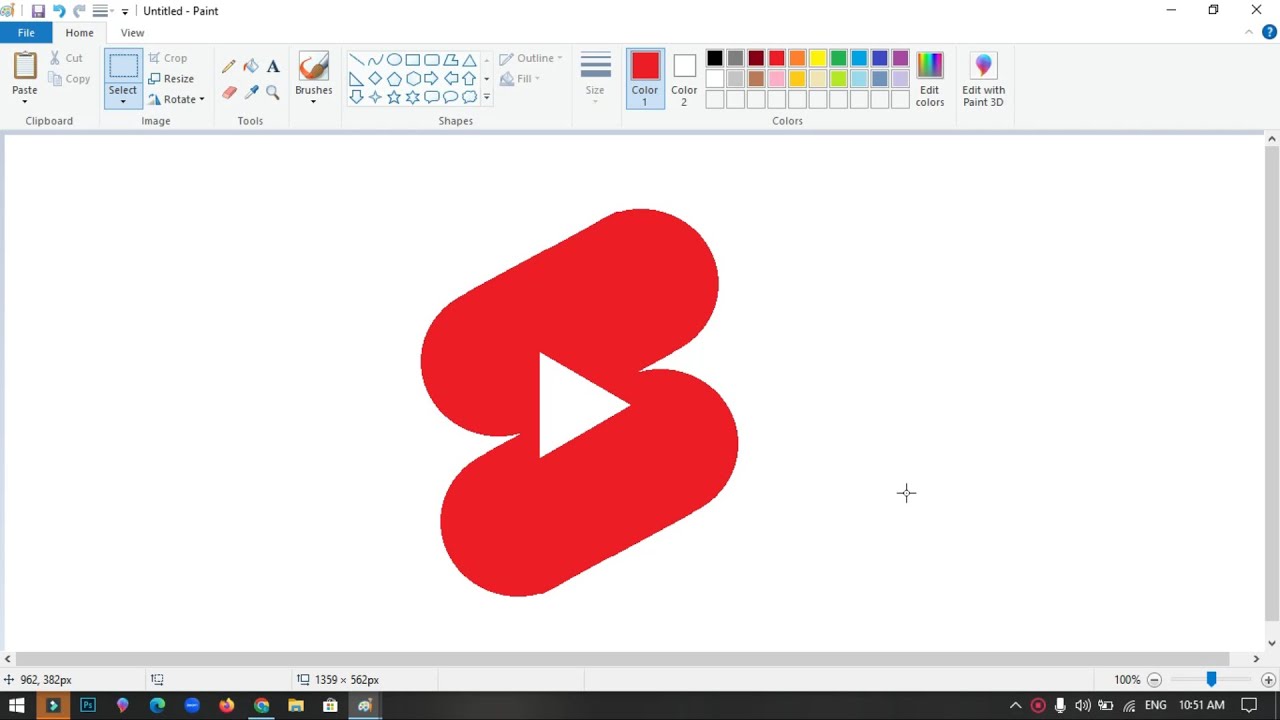Toggle Color 2 as active color
The width and height of the screenshot is (1280, 720).
pos(684,79)
